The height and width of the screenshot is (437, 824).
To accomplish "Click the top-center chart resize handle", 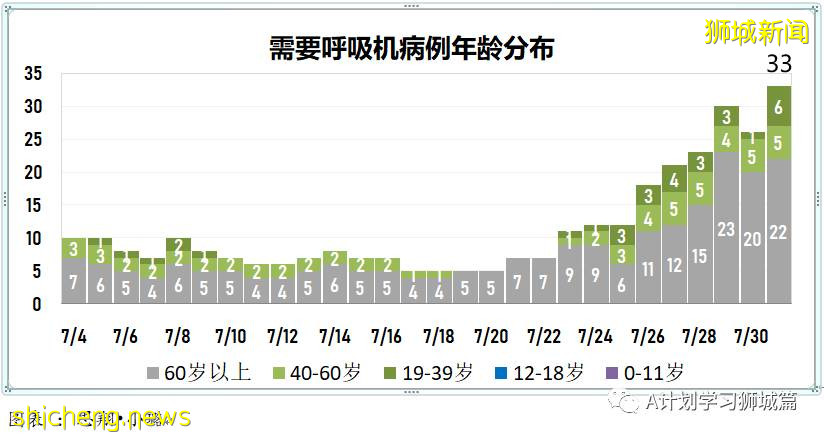I will [411, 6].
